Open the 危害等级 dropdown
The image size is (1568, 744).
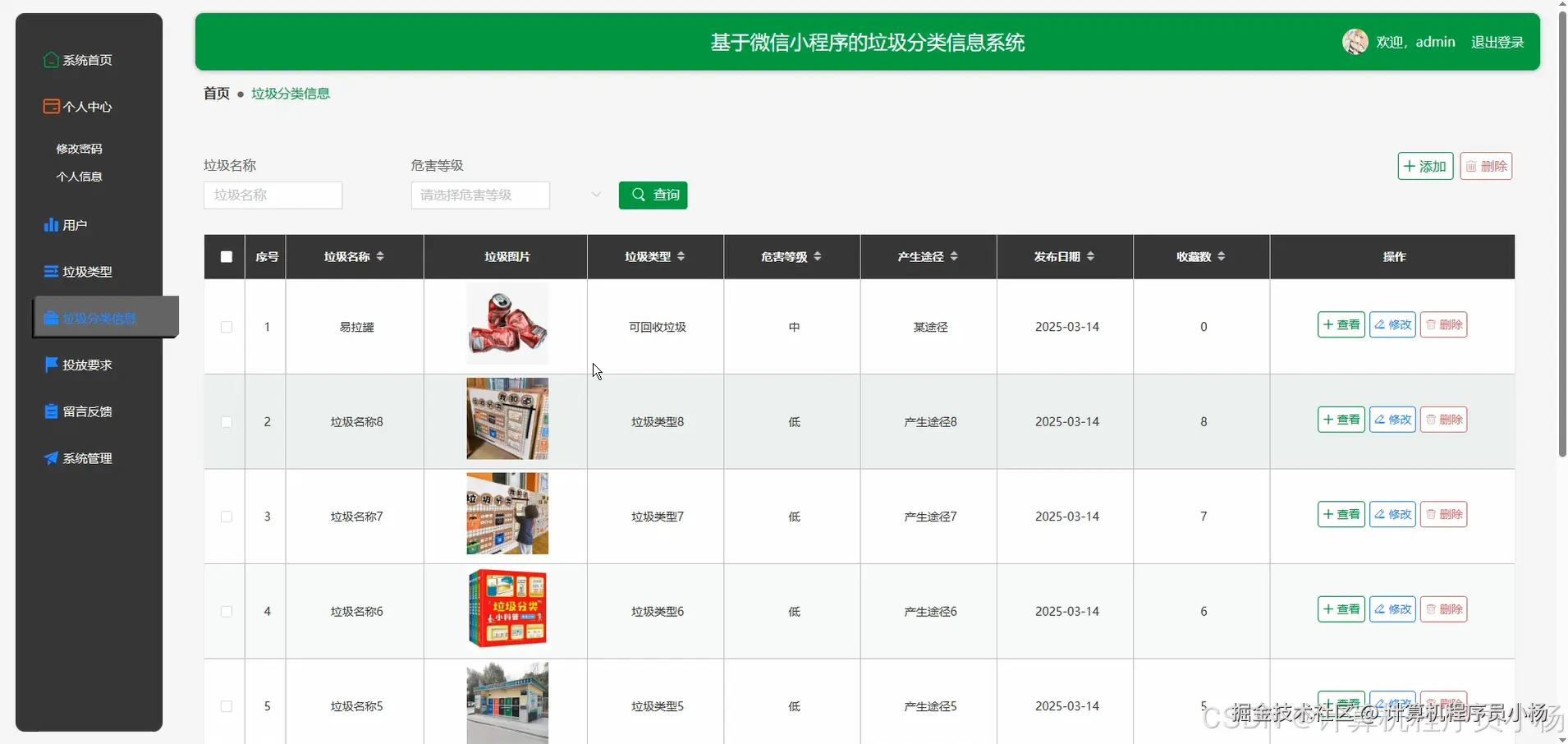point(480,195)
